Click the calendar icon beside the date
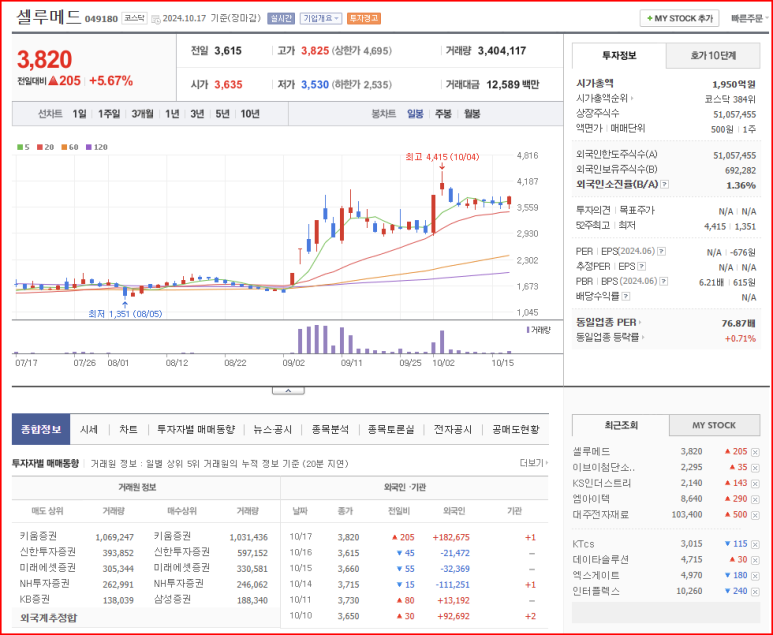Viewport: 773px width, 635px height. click(155, 19)
